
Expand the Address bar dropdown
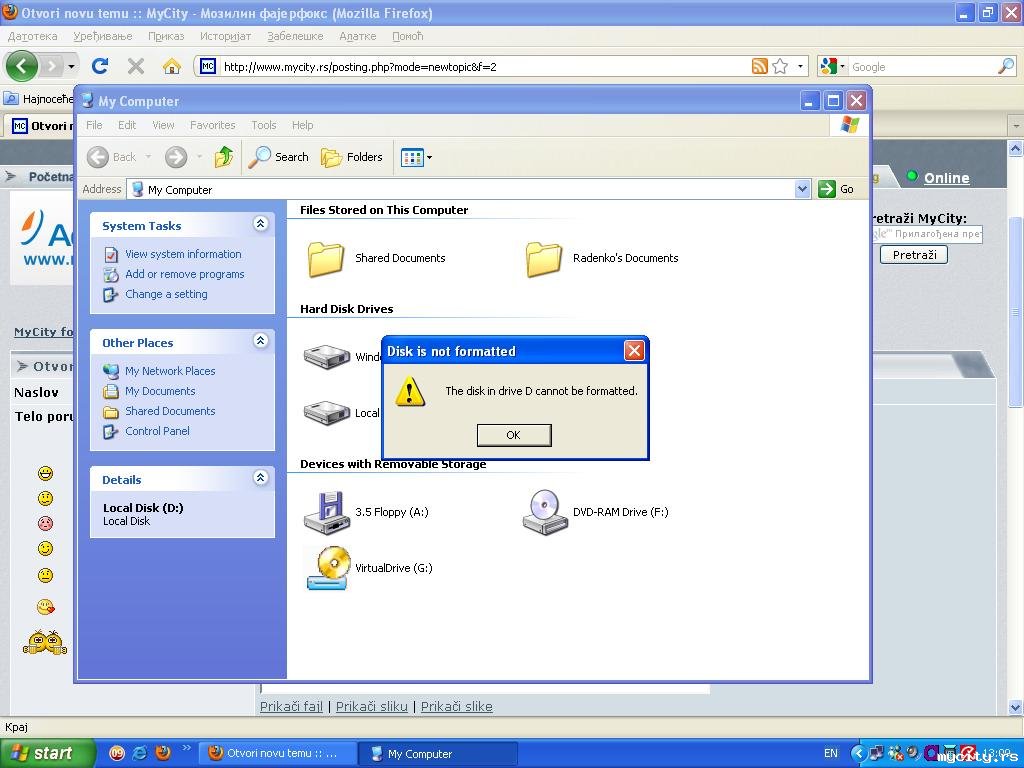click(x=803, y=189)
